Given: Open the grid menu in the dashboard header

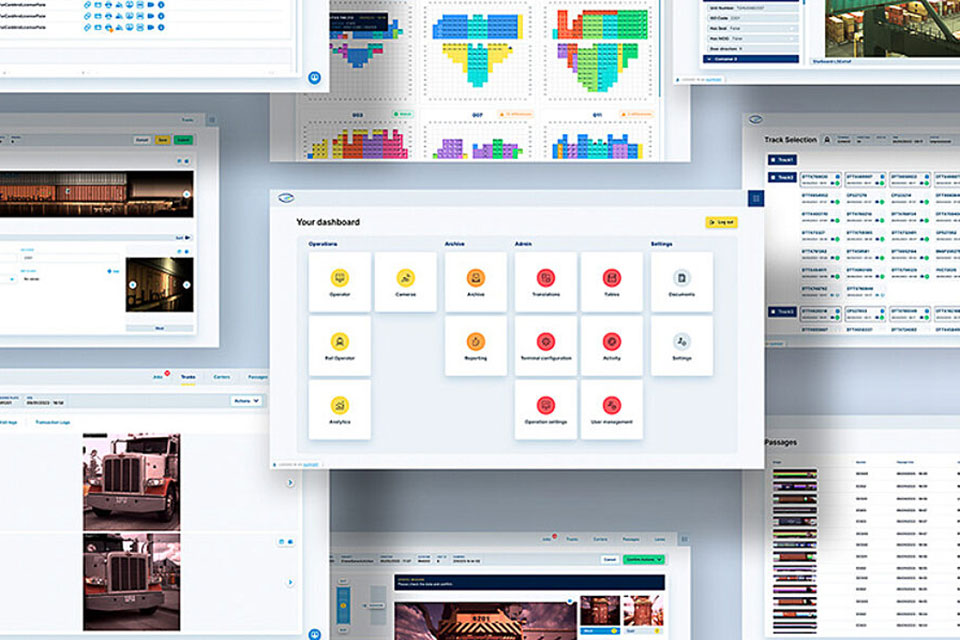Looking at the screenshot, I should (755, 198).
